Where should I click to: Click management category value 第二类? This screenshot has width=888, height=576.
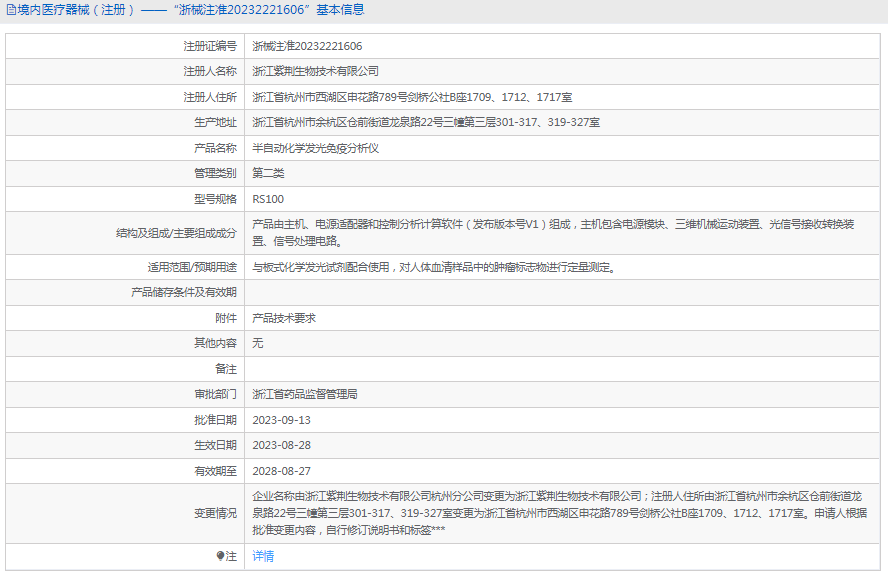268,173
